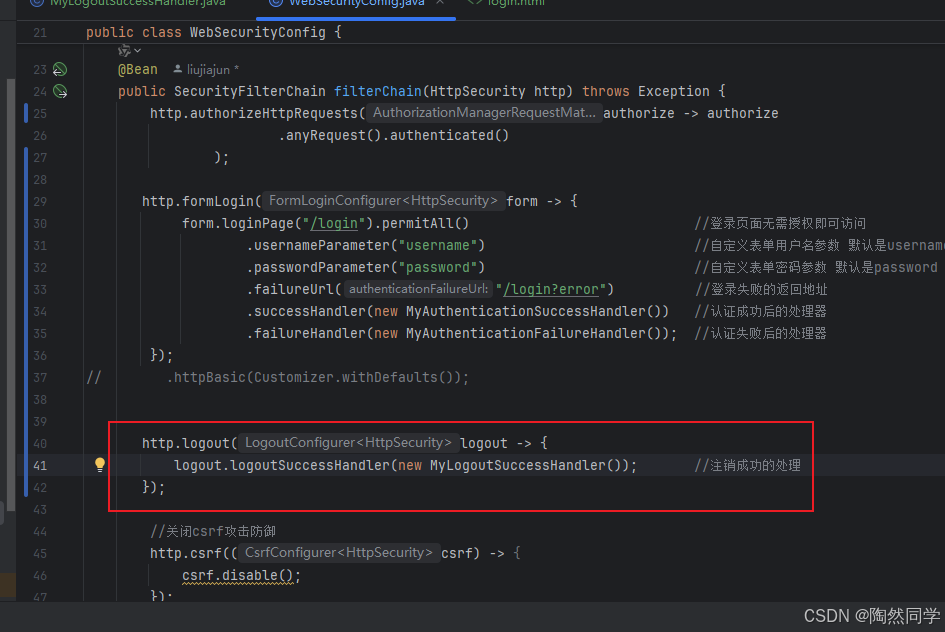The height and width of the screenshot is (632, 945).
Task: Click the yellow intention bulb on line 41
Action: pyautogui.click(x=98, y=464)
